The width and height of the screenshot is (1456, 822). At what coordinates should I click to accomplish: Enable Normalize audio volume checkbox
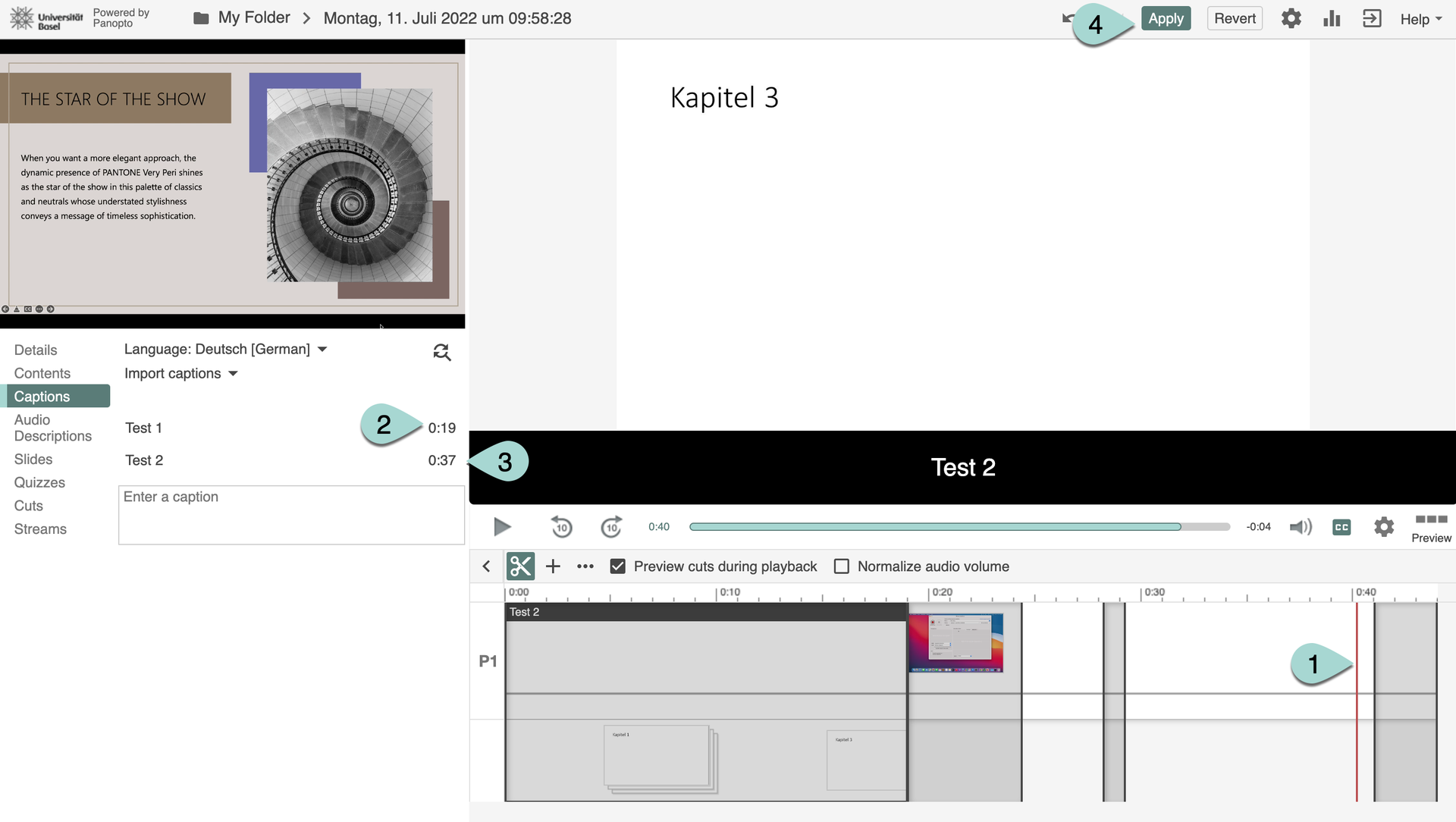click(x=841, y=566)
